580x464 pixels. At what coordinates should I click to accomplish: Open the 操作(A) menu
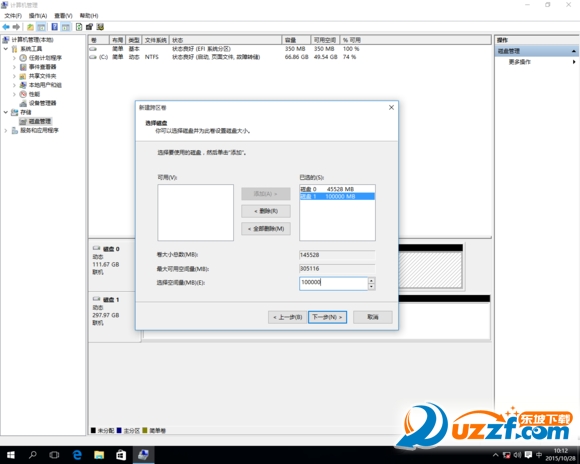click(38, 16)
